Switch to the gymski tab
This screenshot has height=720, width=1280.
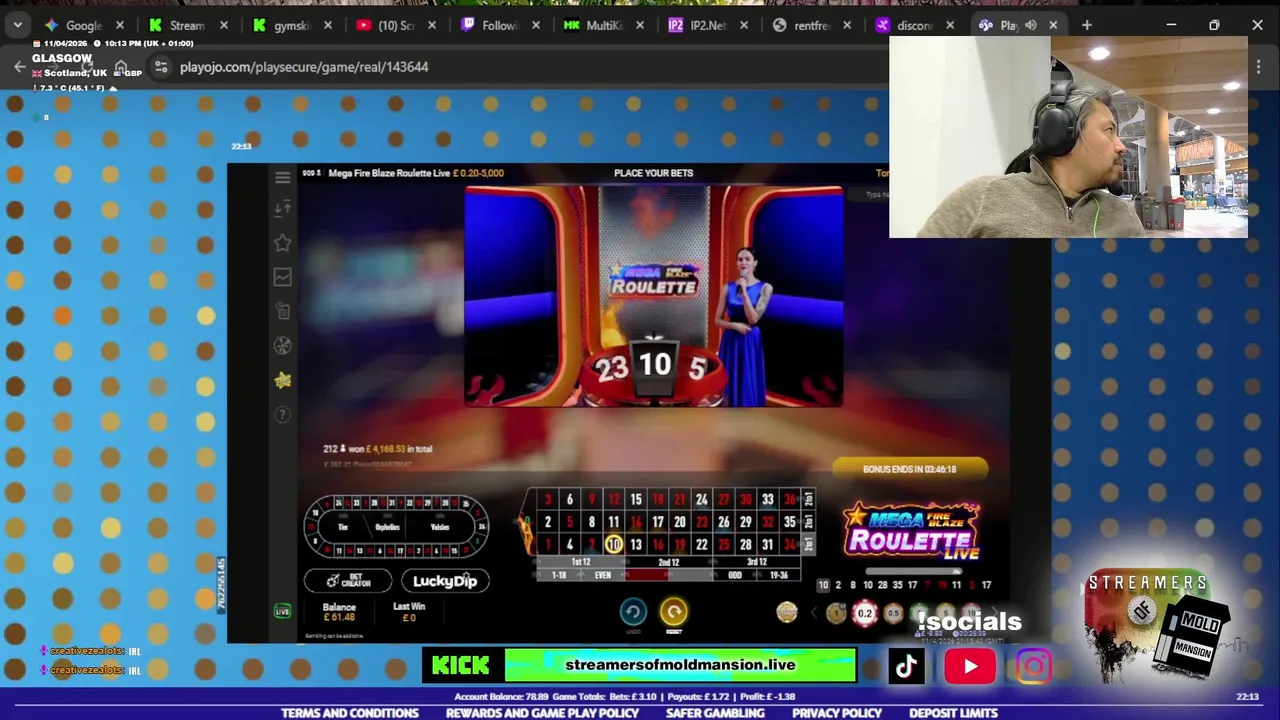[x=292, y=25]
